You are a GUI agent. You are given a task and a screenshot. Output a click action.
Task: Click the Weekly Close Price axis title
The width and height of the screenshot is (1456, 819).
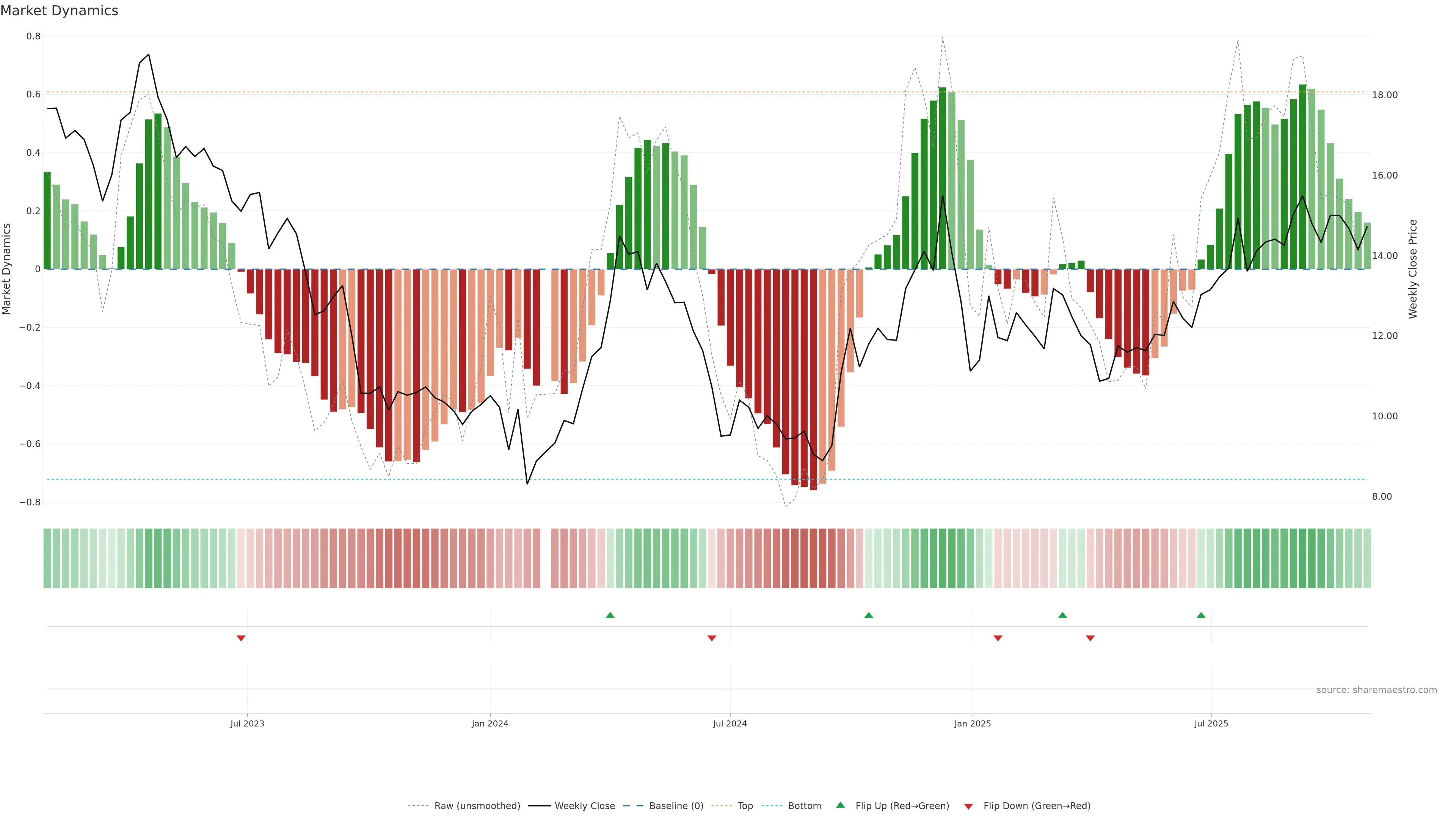(1412, 269)
